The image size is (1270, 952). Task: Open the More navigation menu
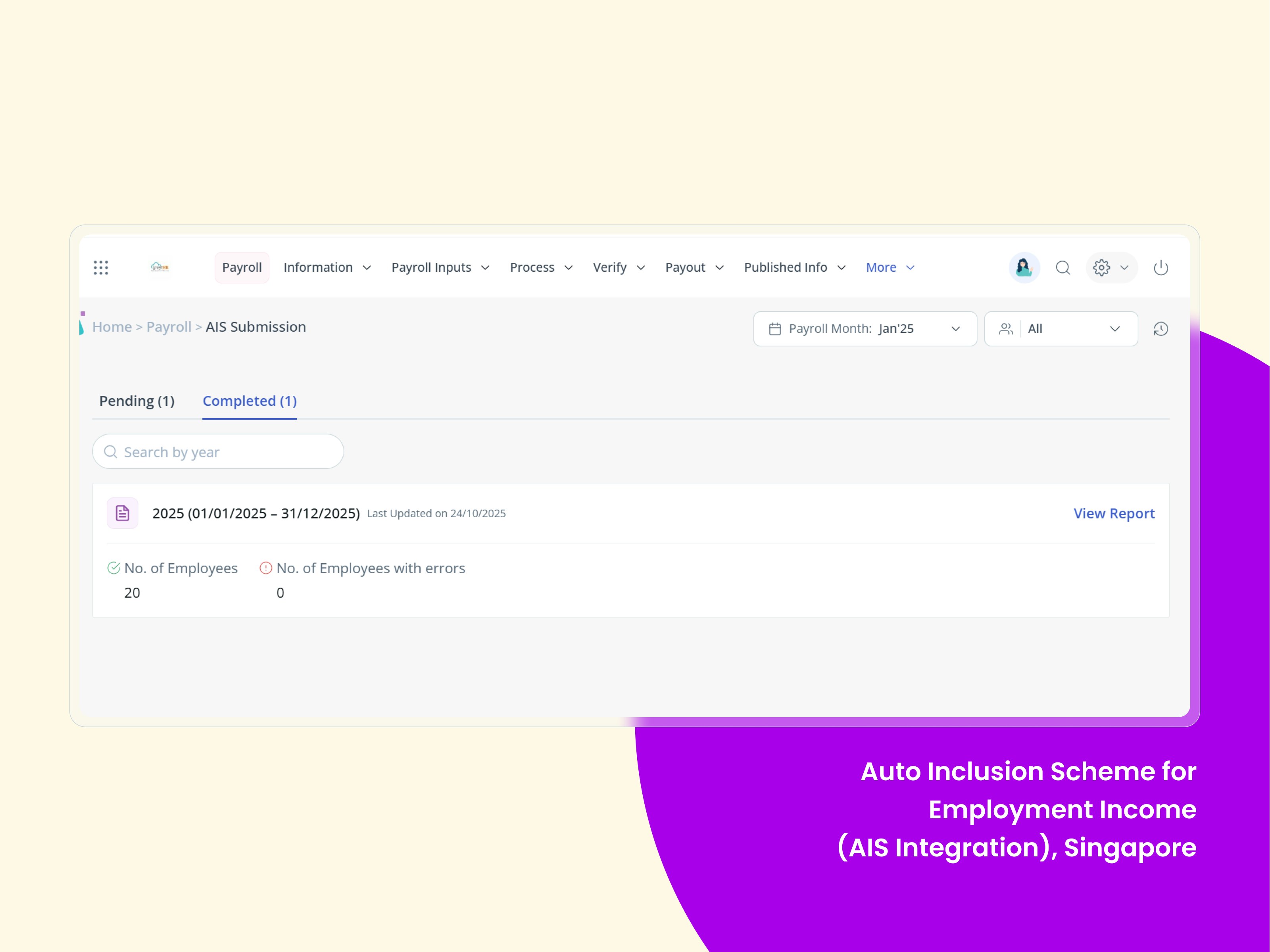[890, 268]
